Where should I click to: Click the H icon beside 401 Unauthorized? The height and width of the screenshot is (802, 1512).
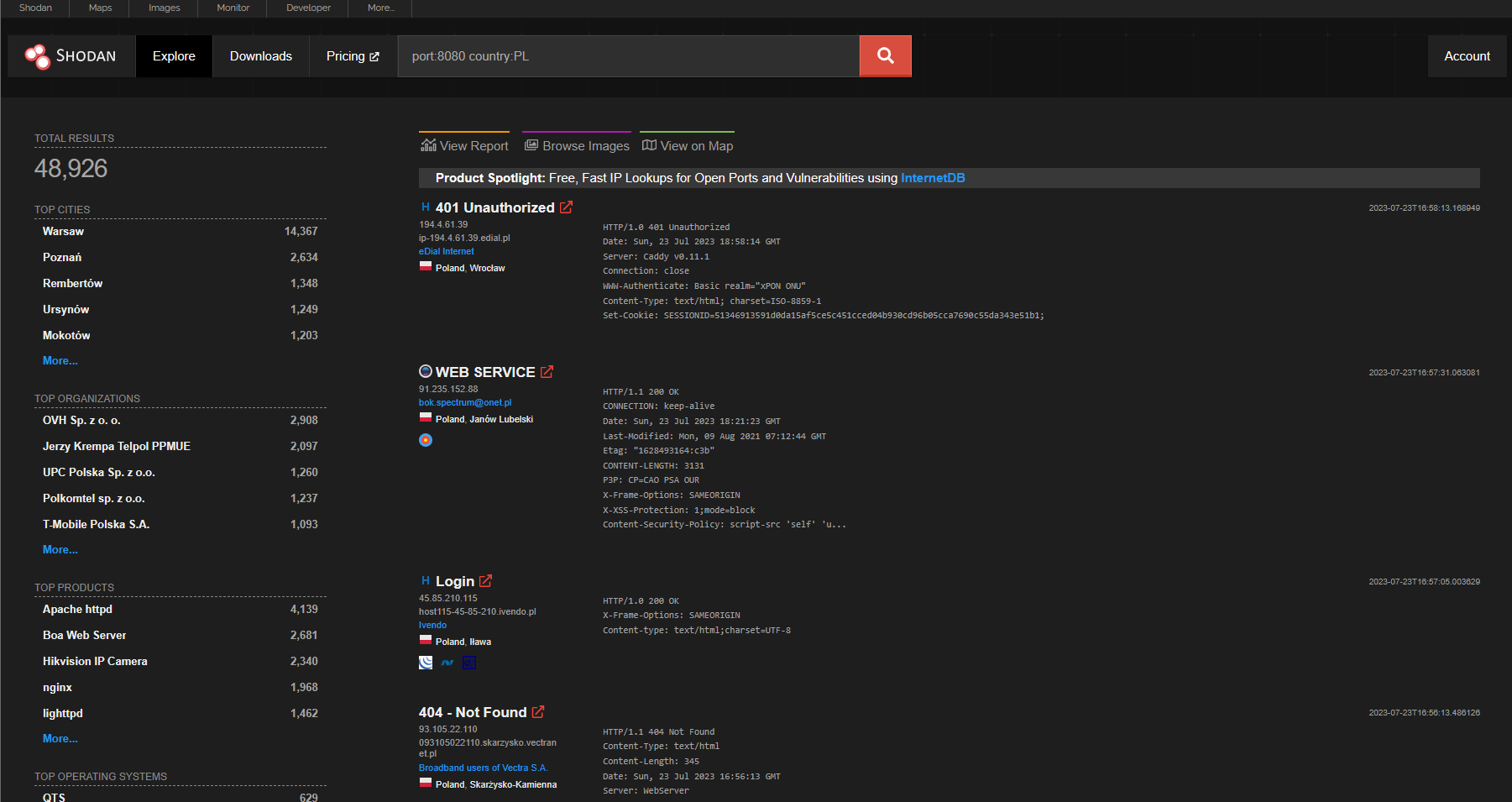click(426, 207)
